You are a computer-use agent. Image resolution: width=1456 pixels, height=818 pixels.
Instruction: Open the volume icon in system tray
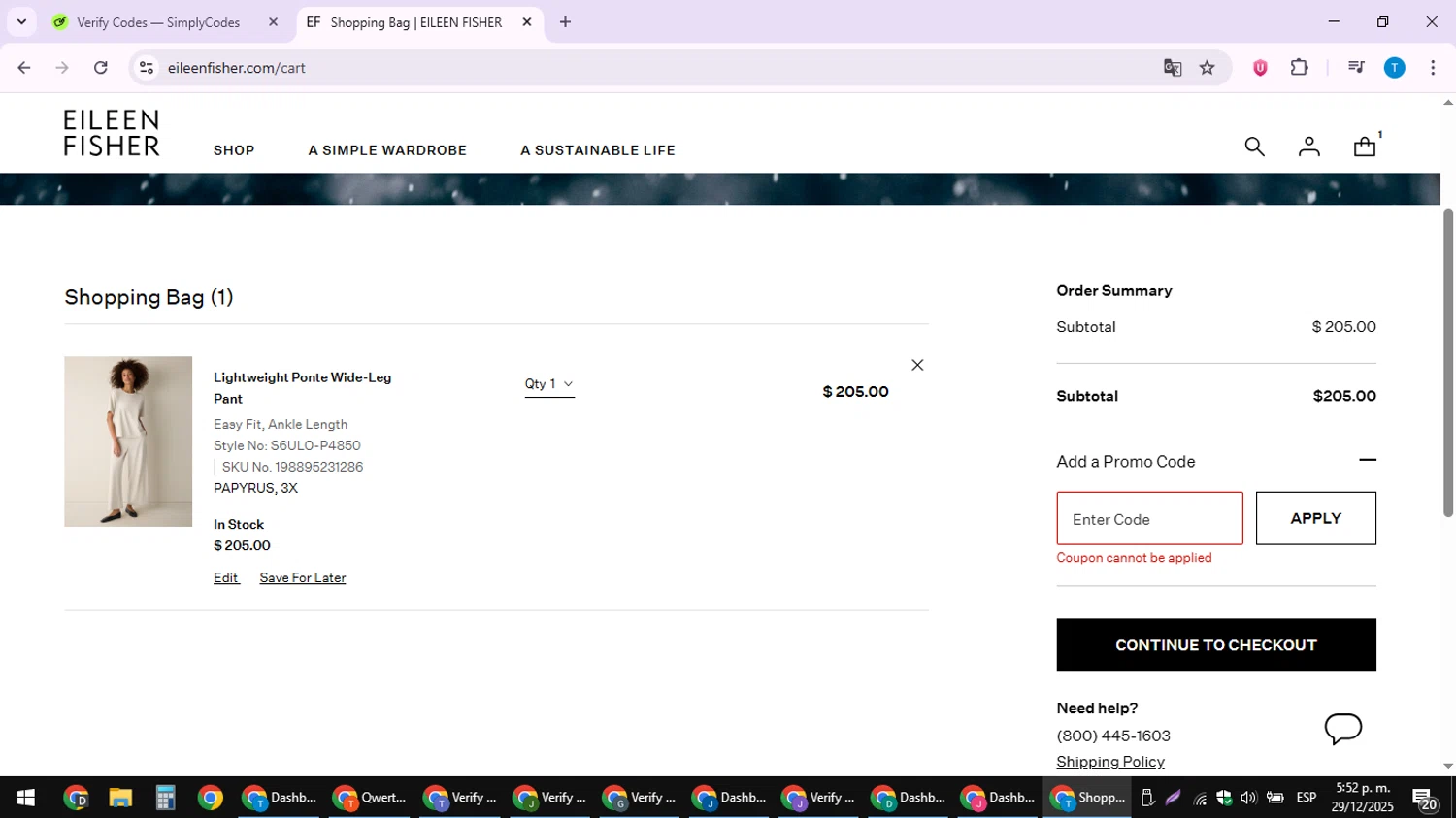tap(1248, 798)
